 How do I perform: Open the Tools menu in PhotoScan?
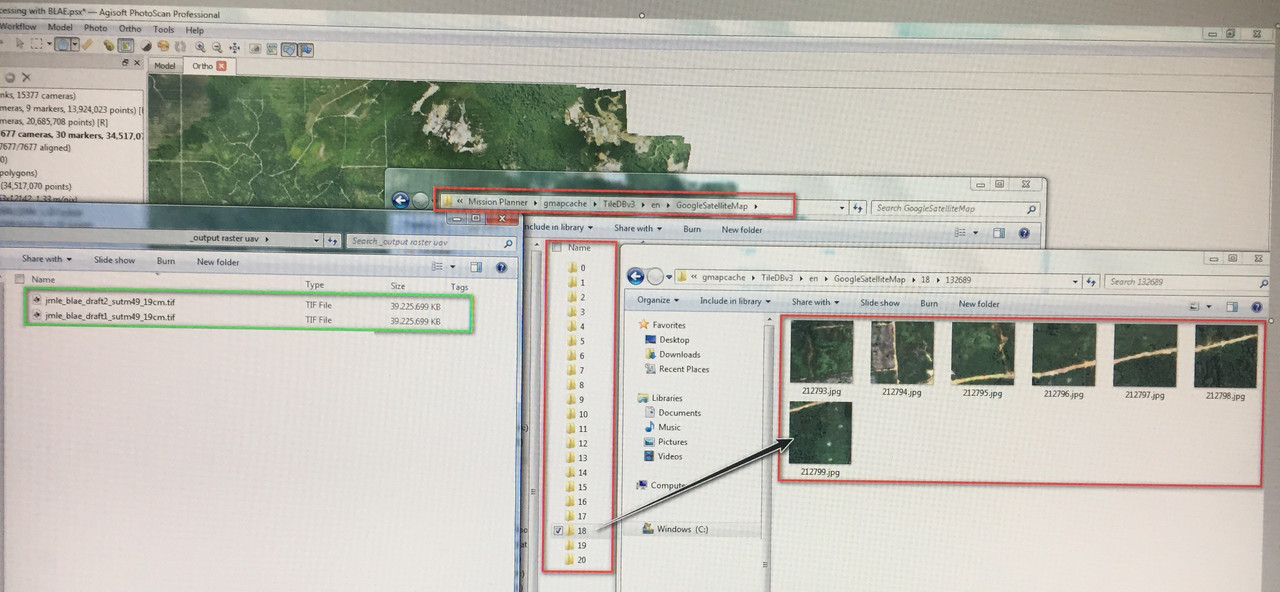click(x=164, y=29)
